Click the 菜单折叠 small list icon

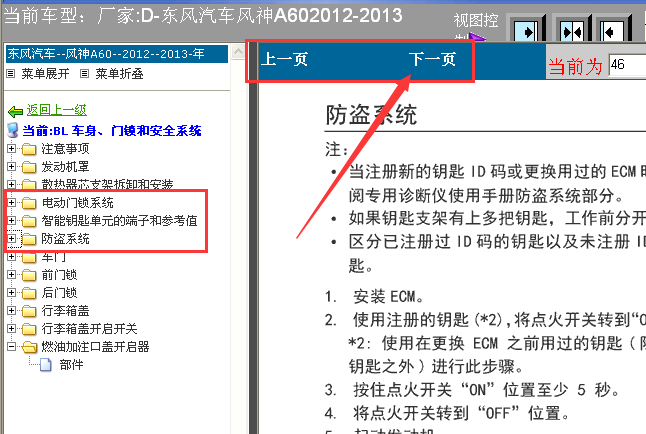coord(84,74)
